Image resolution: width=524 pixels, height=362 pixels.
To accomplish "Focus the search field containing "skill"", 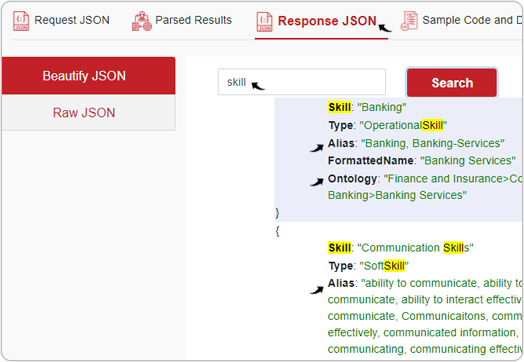I will [301, 82].
